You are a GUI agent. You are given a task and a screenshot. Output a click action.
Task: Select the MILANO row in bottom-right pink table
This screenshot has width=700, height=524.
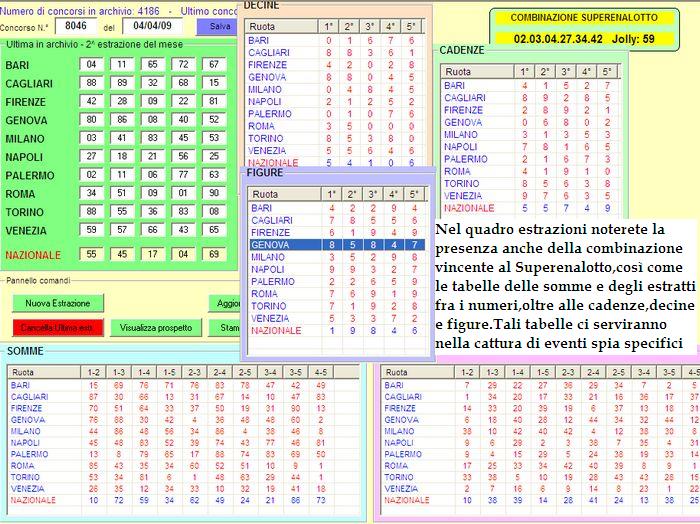point(541,431)
